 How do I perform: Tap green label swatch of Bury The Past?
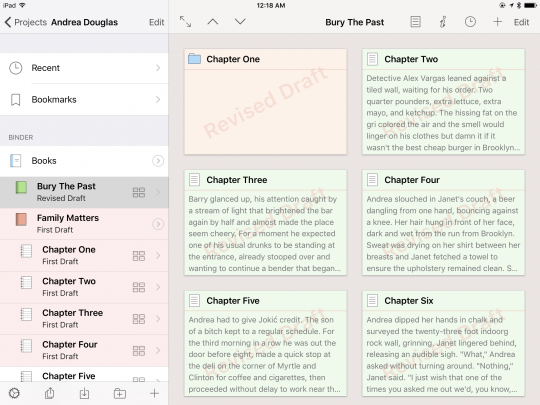(21, 188)
